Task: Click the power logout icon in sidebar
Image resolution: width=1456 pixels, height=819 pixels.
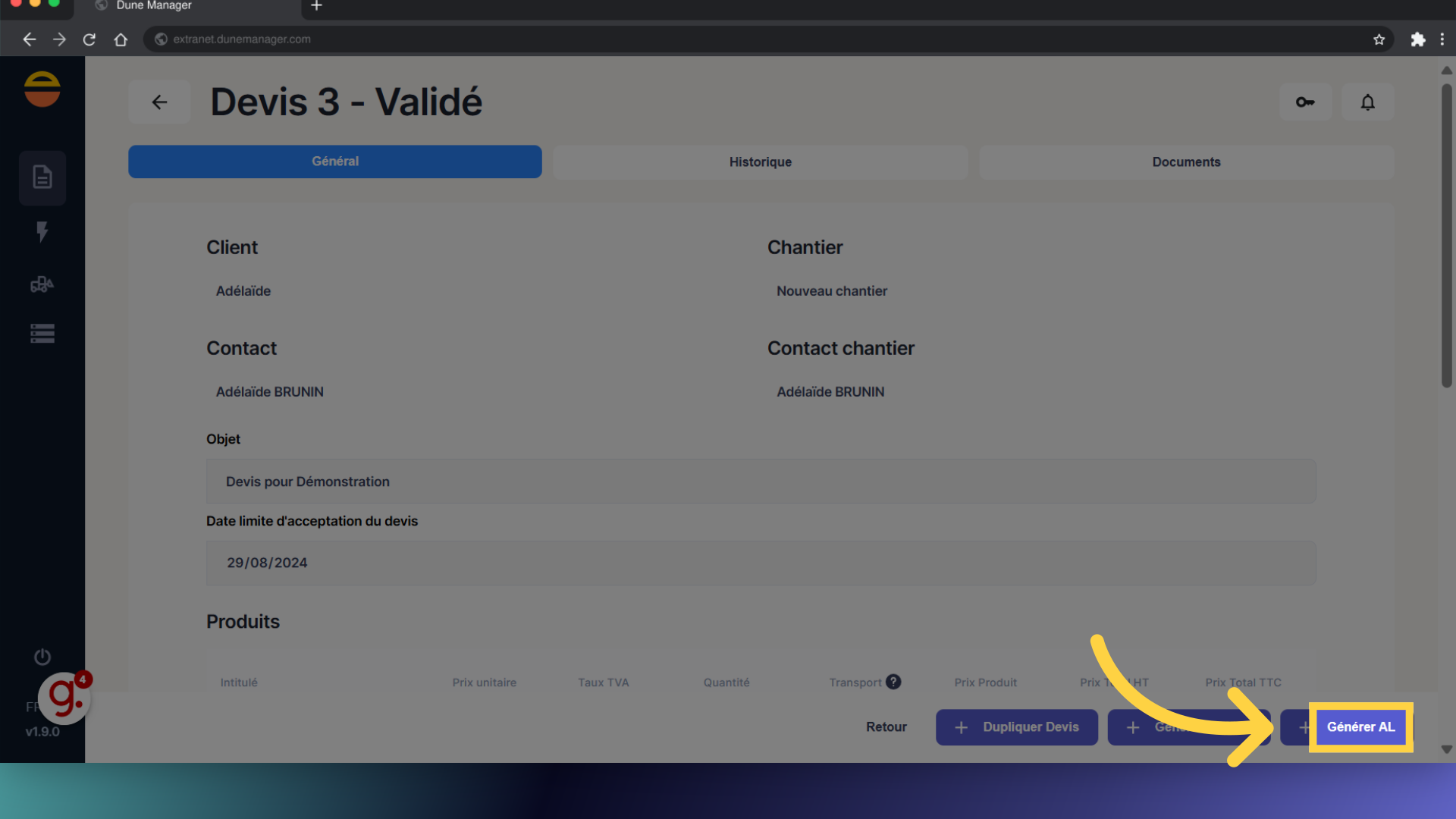Action: 42,657
